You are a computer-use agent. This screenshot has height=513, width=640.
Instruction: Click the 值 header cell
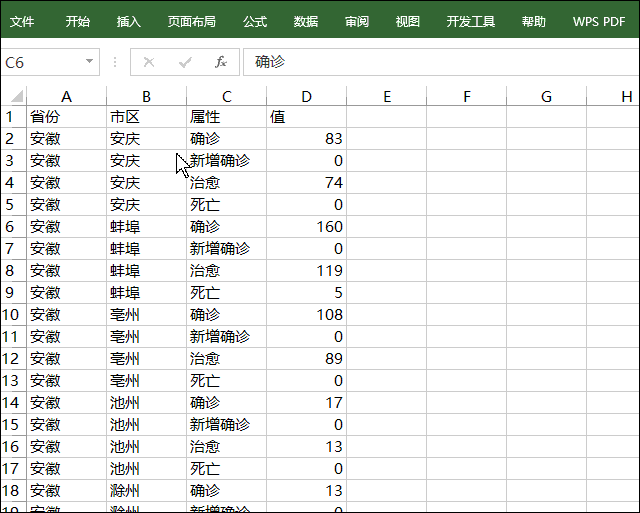pos(307,117)
